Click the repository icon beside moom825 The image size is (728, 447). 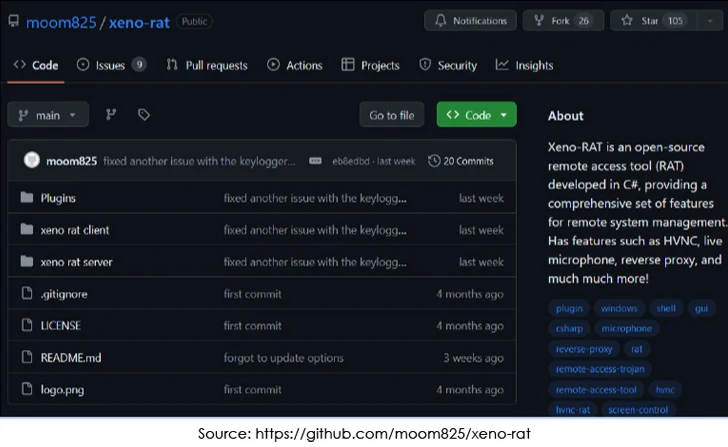point(13,21)
